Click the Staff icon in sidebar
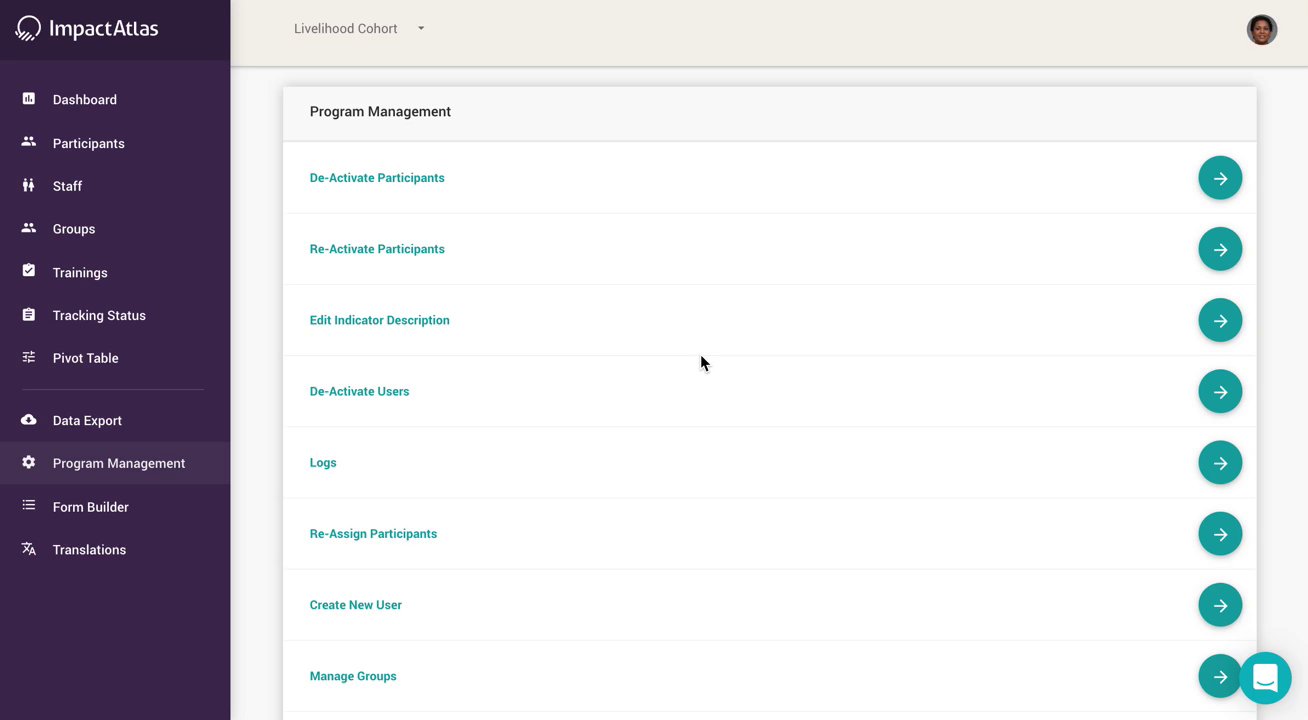 (x=29, y=185)
